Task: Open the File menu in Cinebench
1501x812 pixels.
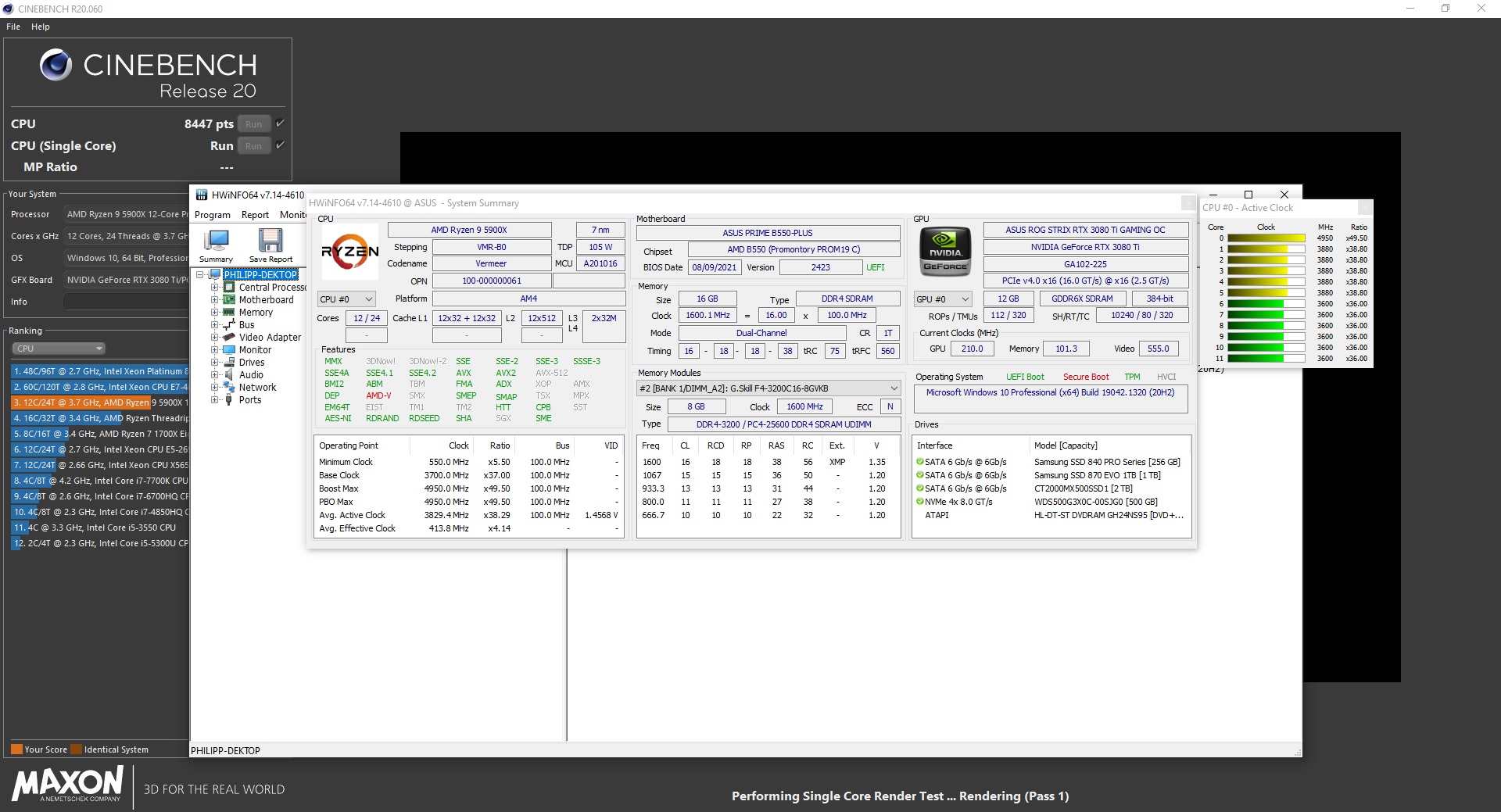Action: pyautogui.click(x=13, y=27)
